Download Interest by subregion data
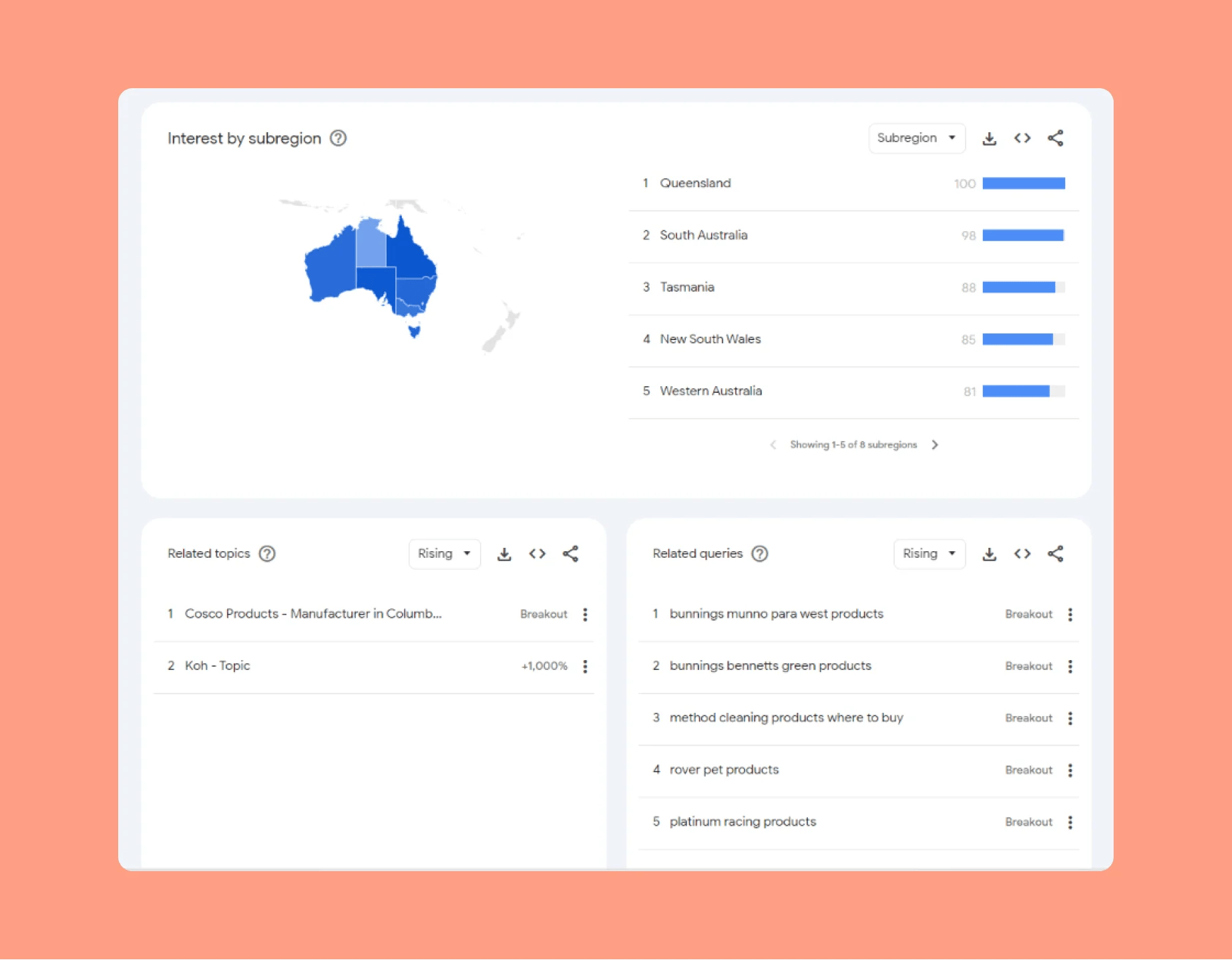The height and width of the screenshot is (960, 1232). point(990,138)
